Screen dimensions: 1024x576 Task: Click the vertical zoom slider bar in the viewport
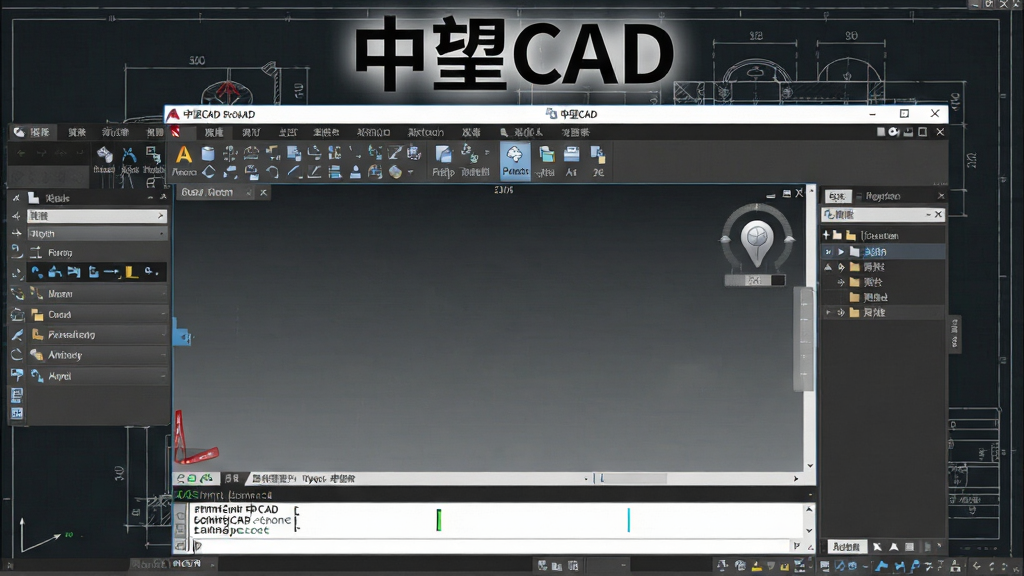(803, 339)
